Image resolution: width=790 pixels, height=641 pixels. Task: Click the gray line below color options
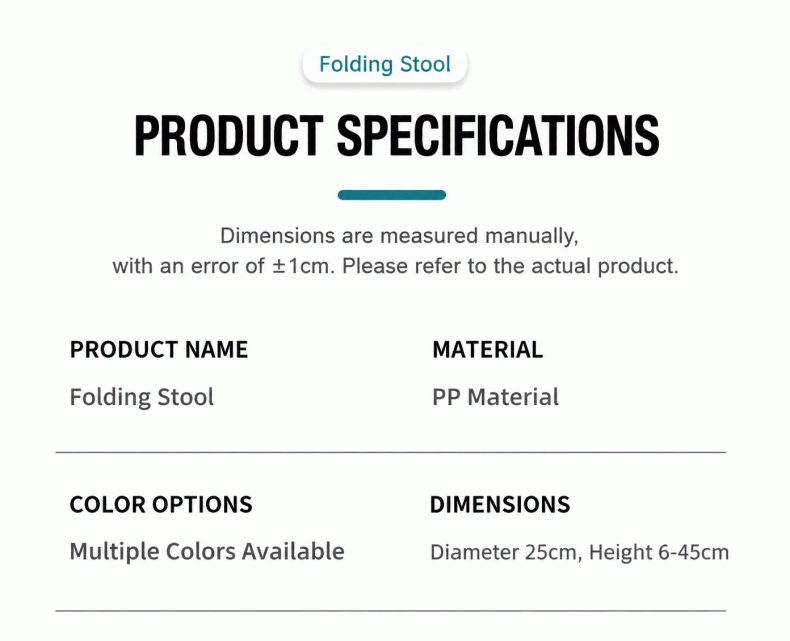coord(390,611)
